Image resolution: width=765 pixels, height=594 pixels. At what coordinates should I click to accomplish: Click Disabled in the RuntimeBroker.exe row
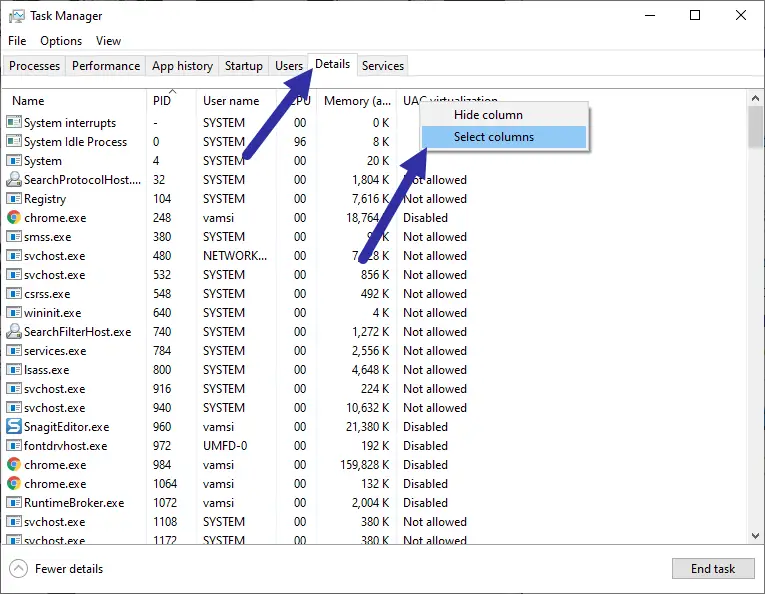click(x=425, y=503)
